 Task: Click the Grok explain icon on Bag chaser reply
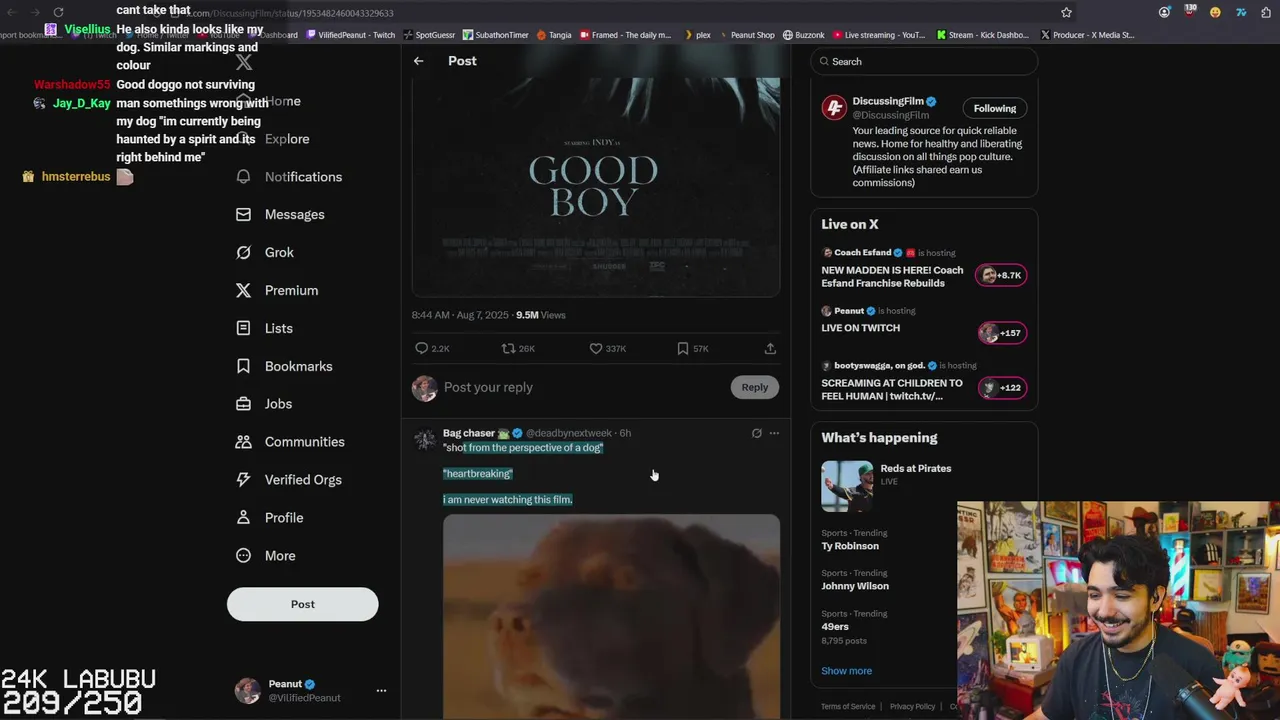coord(756,434)
